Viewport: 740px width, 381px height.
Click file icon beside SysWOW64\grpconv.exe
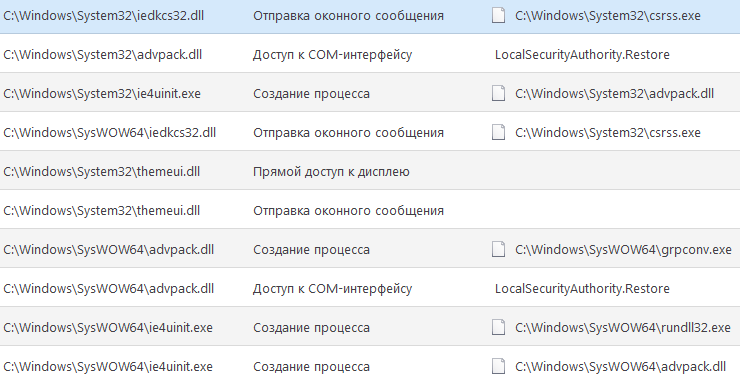pyautogui.click(x=498, y=249)
